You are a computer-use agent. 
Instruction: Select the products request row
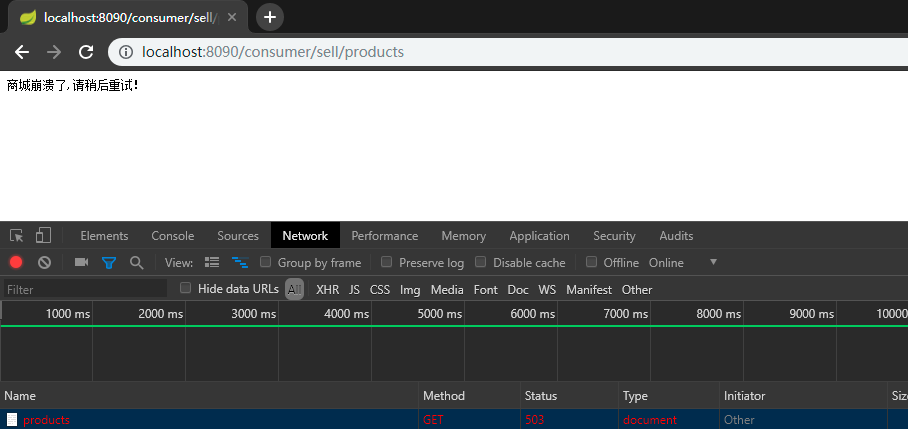pyautogui.click(x=47, y=420)
